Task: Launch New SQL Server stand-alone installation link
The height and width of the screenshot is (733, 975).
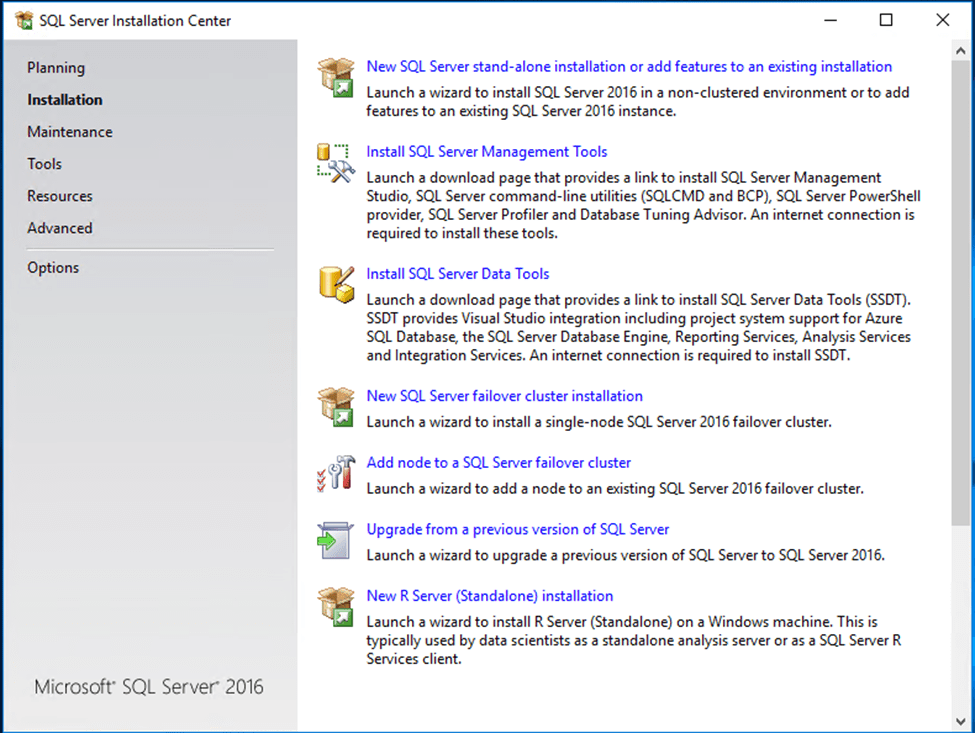Action: [629, 67]
